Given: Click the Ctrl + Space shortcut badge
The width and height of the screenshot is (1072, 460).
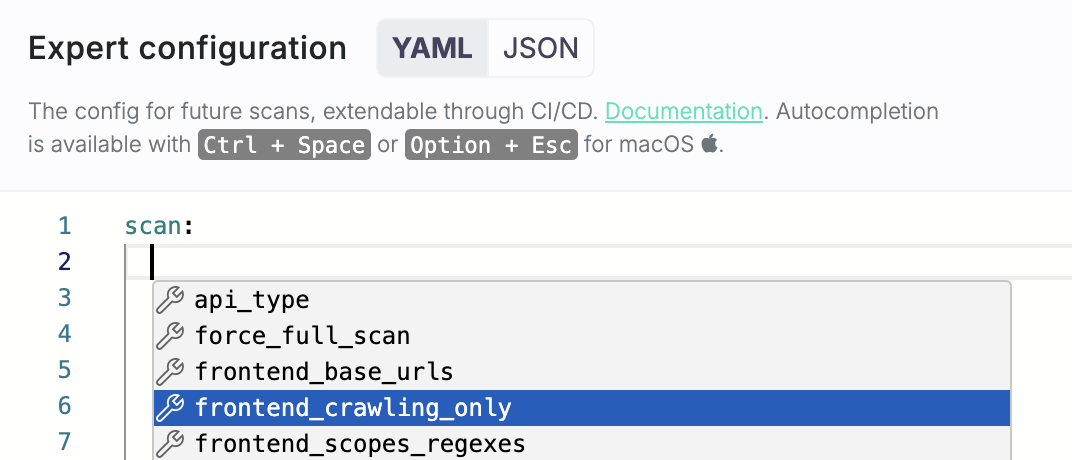Looking at the screenshot, I should (284, 145).
